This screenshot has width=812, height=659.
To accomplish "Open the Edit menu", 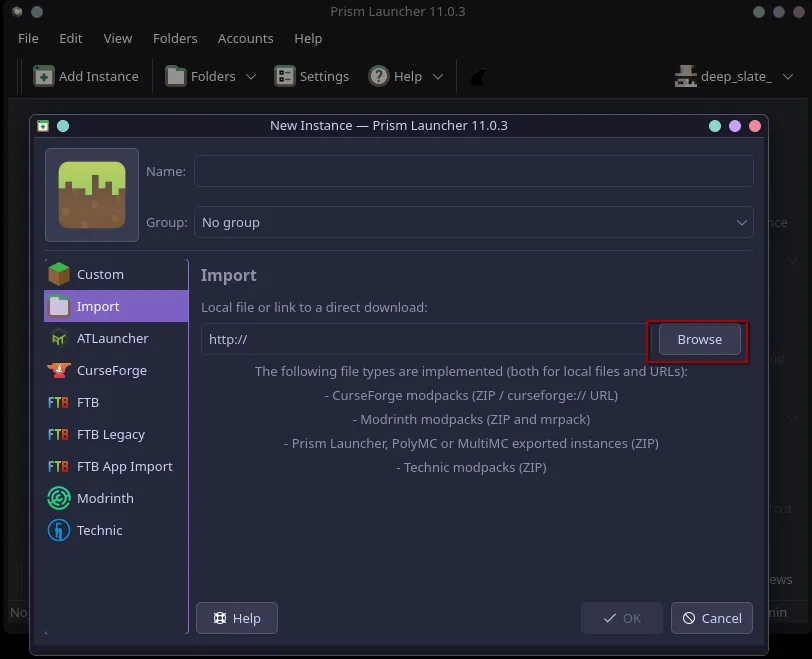I will coord(70,38).
